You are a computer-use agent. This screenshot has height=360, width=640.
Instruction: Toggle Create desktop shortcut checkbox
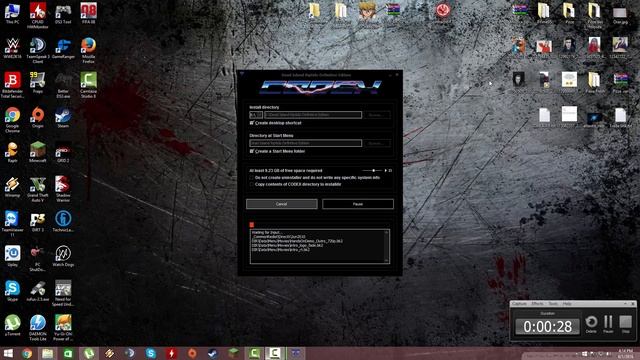point(251,122)
